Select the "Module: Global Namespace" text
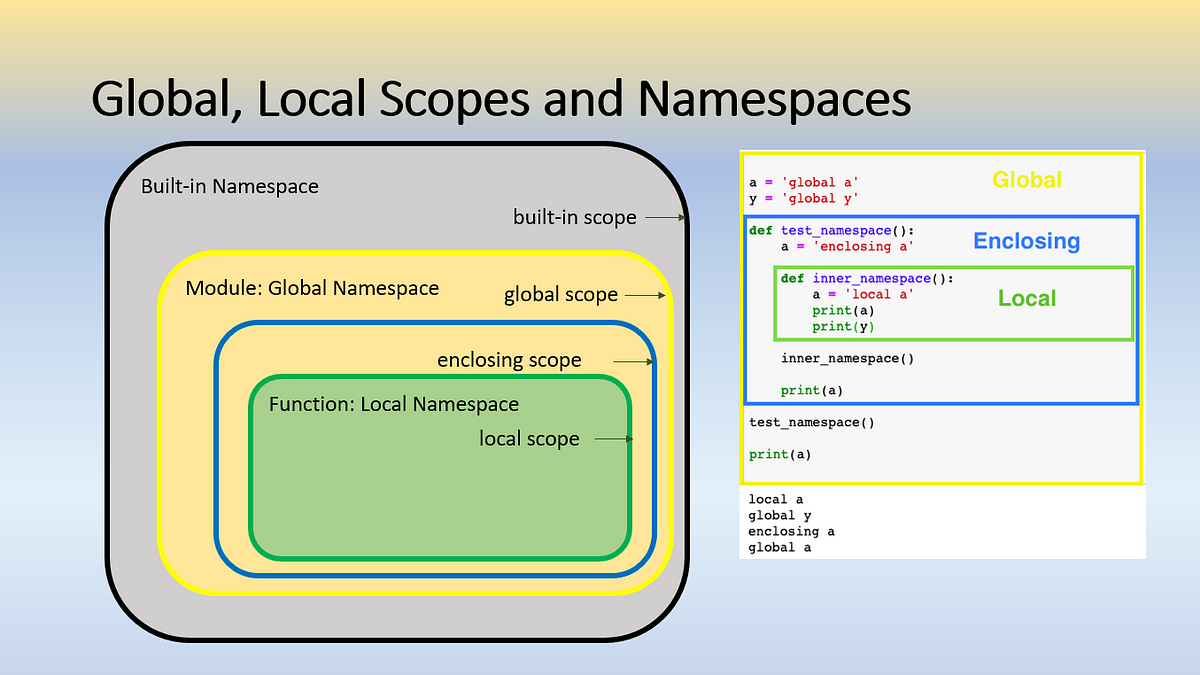 coord(312,288)
